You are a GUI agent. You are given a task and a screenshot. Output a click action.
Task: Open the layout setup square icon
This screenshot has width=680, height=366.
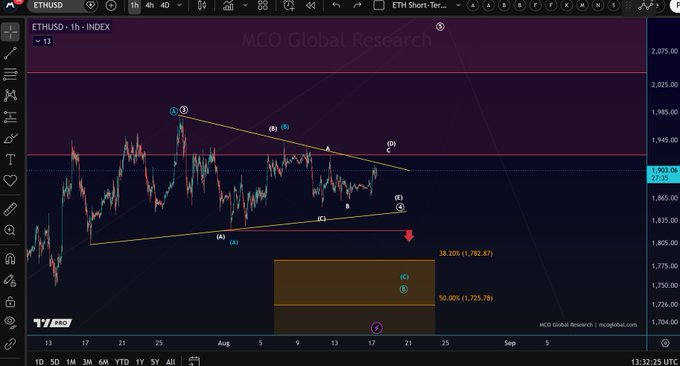pos(379,6)
